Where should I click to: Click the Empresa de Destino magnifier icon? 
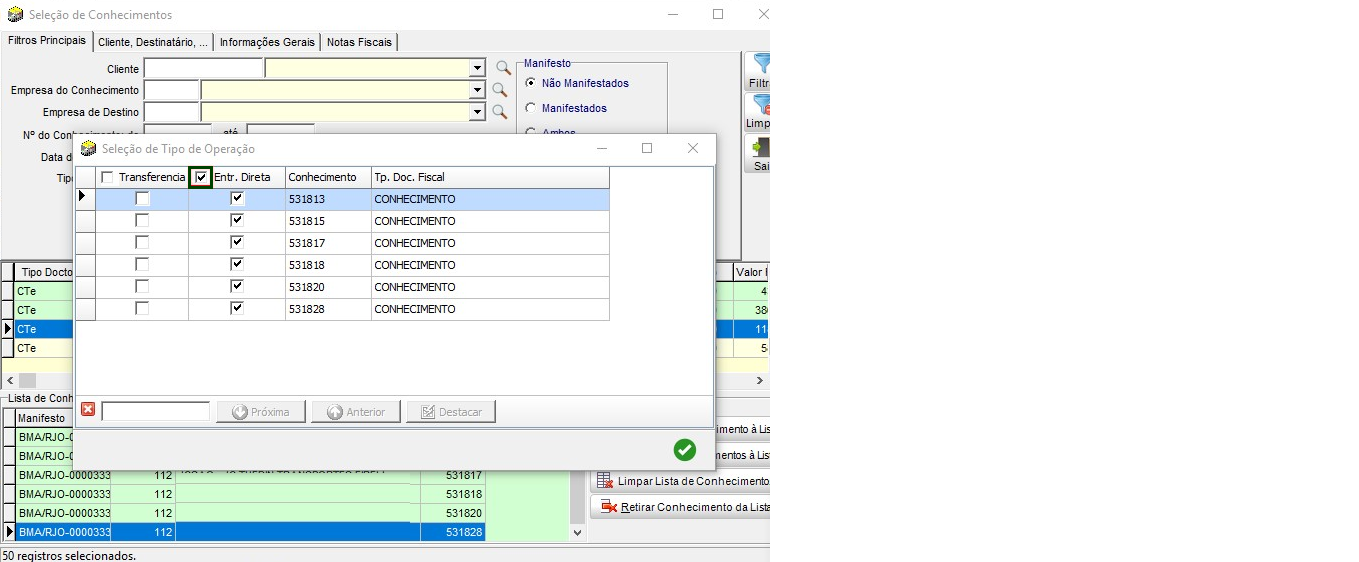pyautogui.click(x=499, y=112)
